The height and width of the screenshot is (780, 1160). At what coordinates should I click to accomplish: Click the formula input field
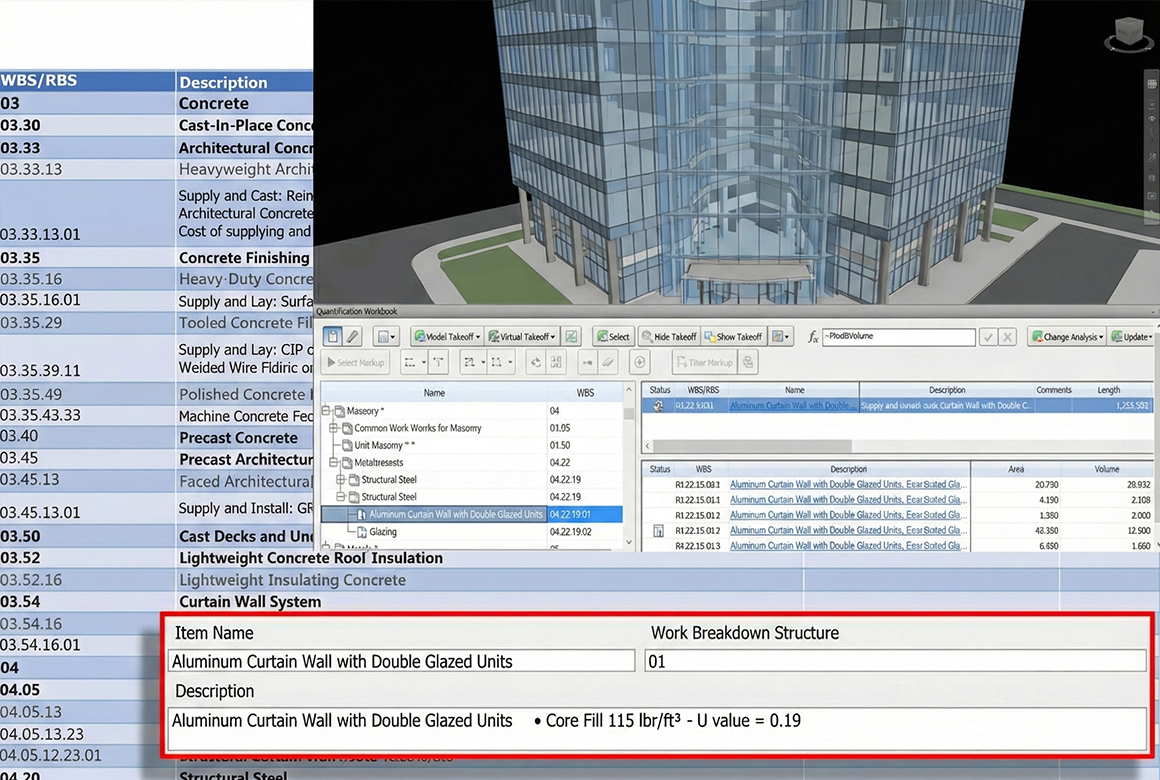(897, 337)
